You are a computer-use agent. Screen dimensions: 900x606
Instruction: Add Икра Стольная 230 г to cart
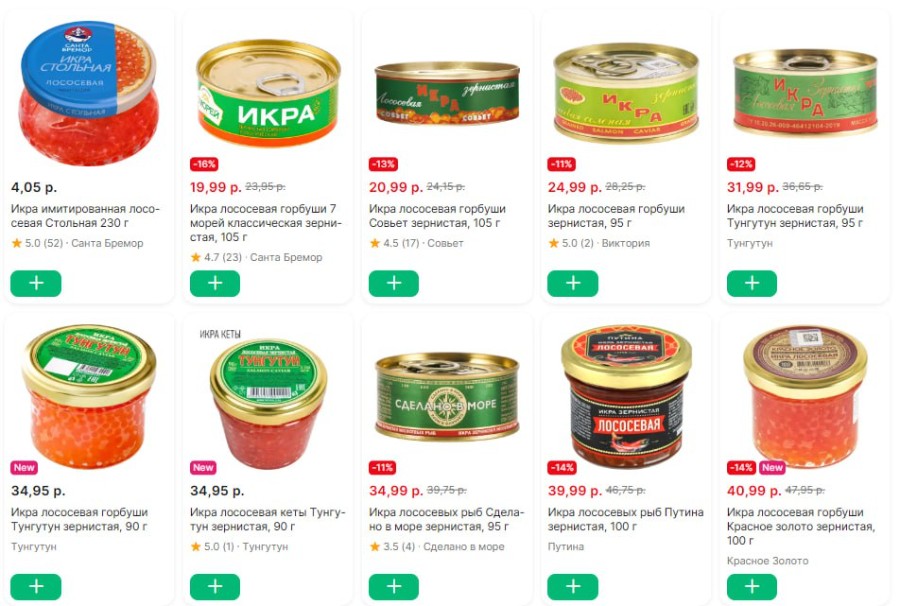[x=36, y=283]
